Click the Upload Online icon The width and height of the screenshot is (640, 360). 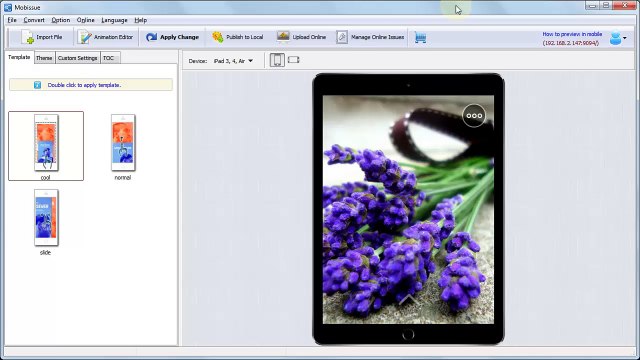(283, 37)
